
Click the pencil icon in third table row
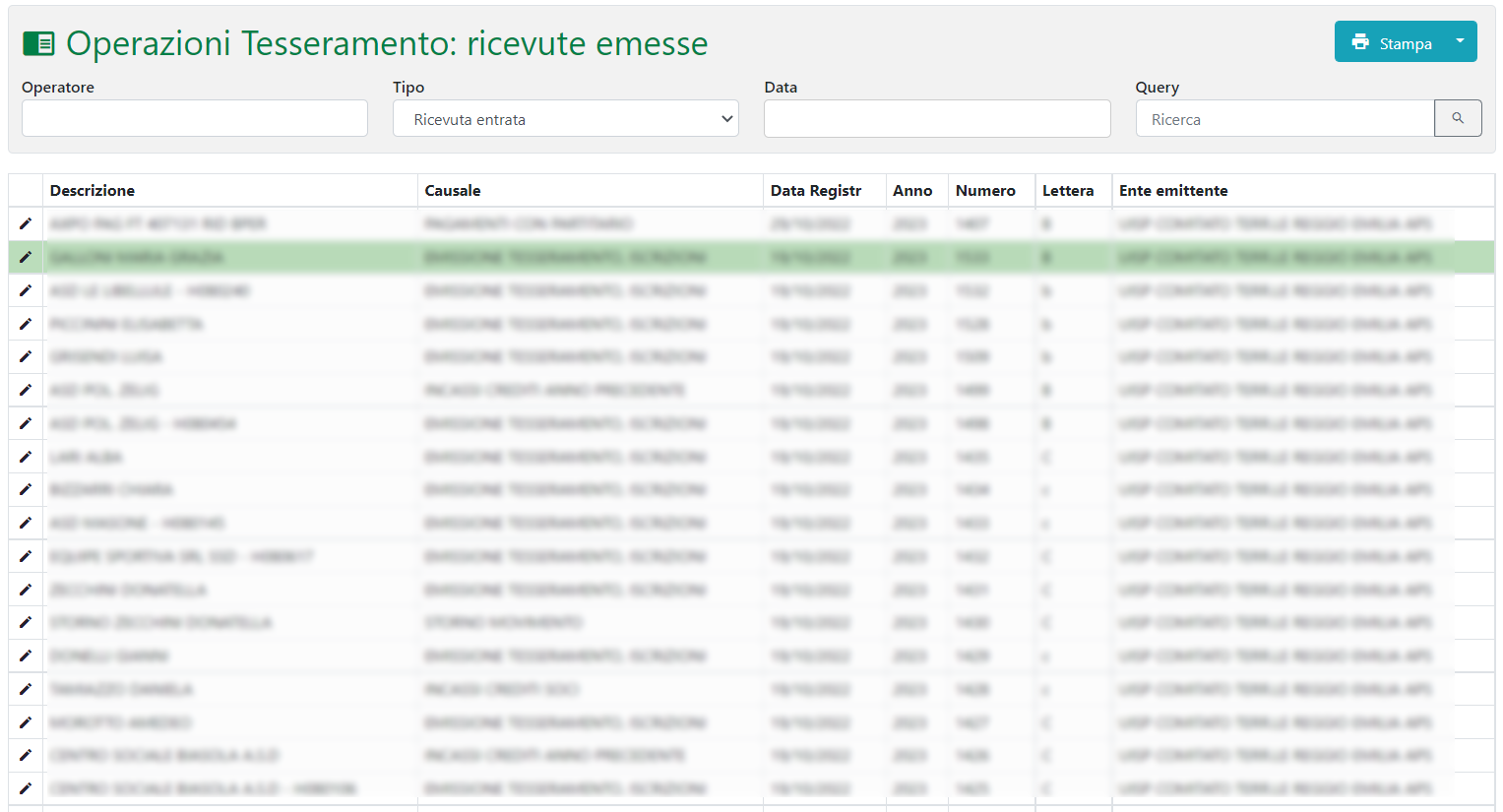coord(26,290)
